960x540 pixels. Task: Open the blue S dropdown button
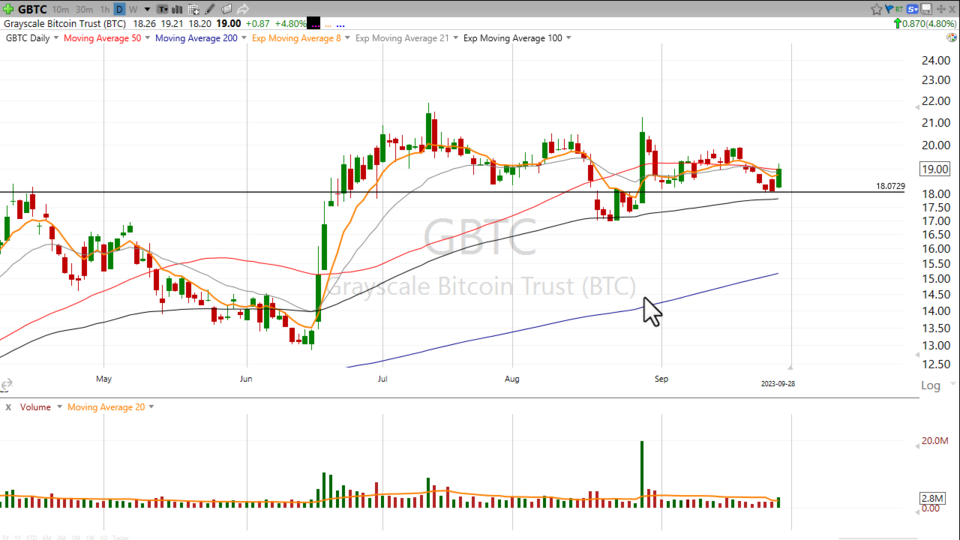pyautogui.click(x=913, y=9)
